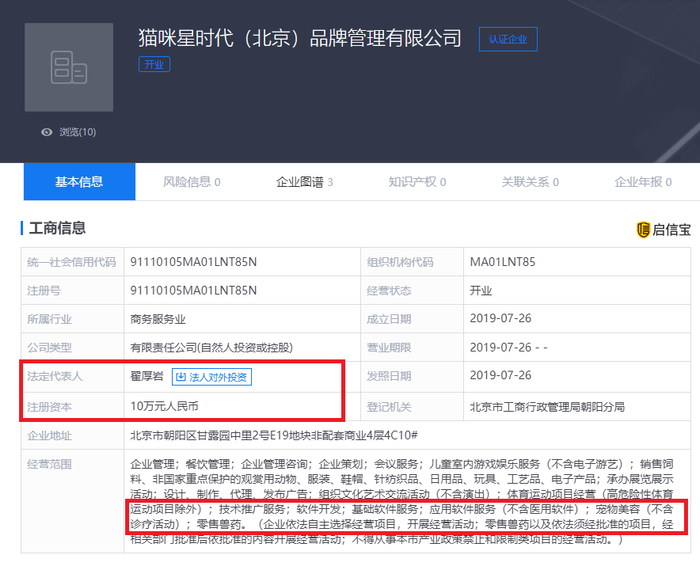
Task: Click the 浏览(10) view count text
Action: (x=78, y=132)
